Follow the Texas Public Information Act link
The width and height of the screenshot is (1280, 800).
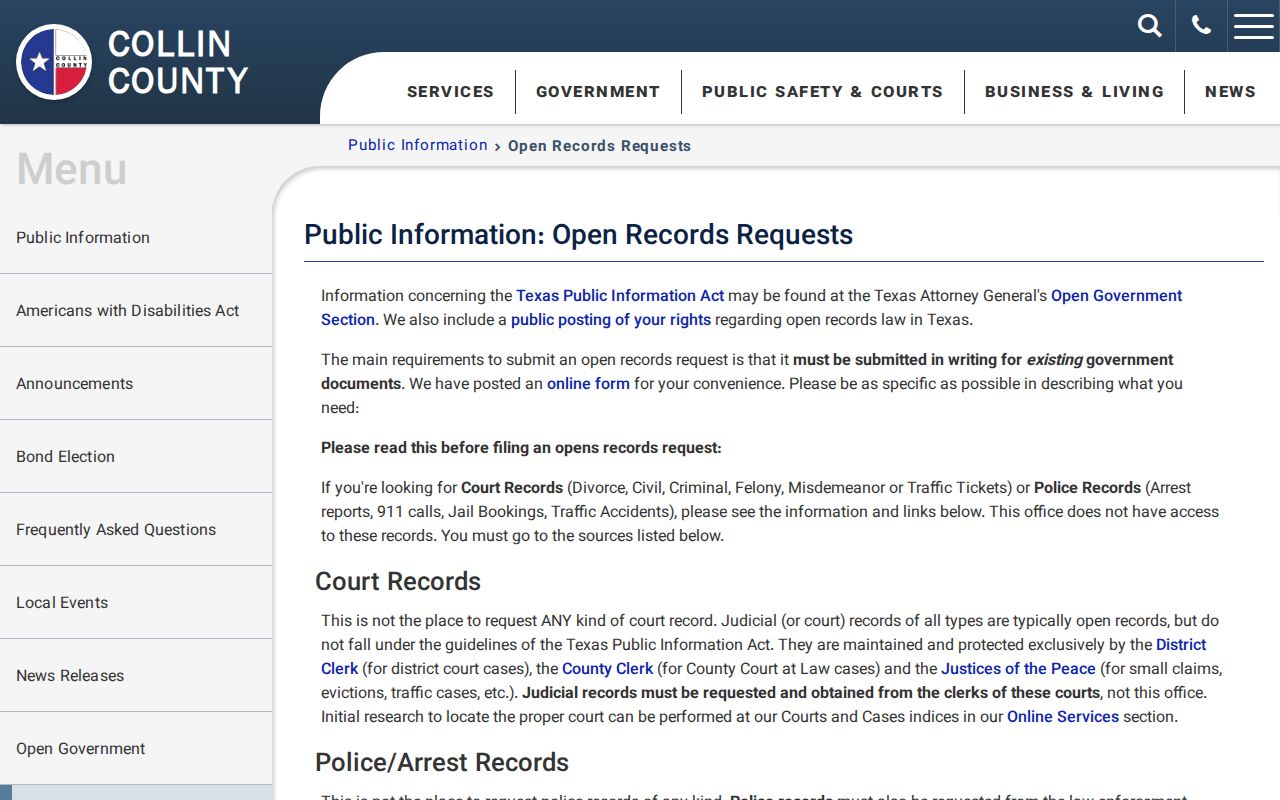[620, 296]
